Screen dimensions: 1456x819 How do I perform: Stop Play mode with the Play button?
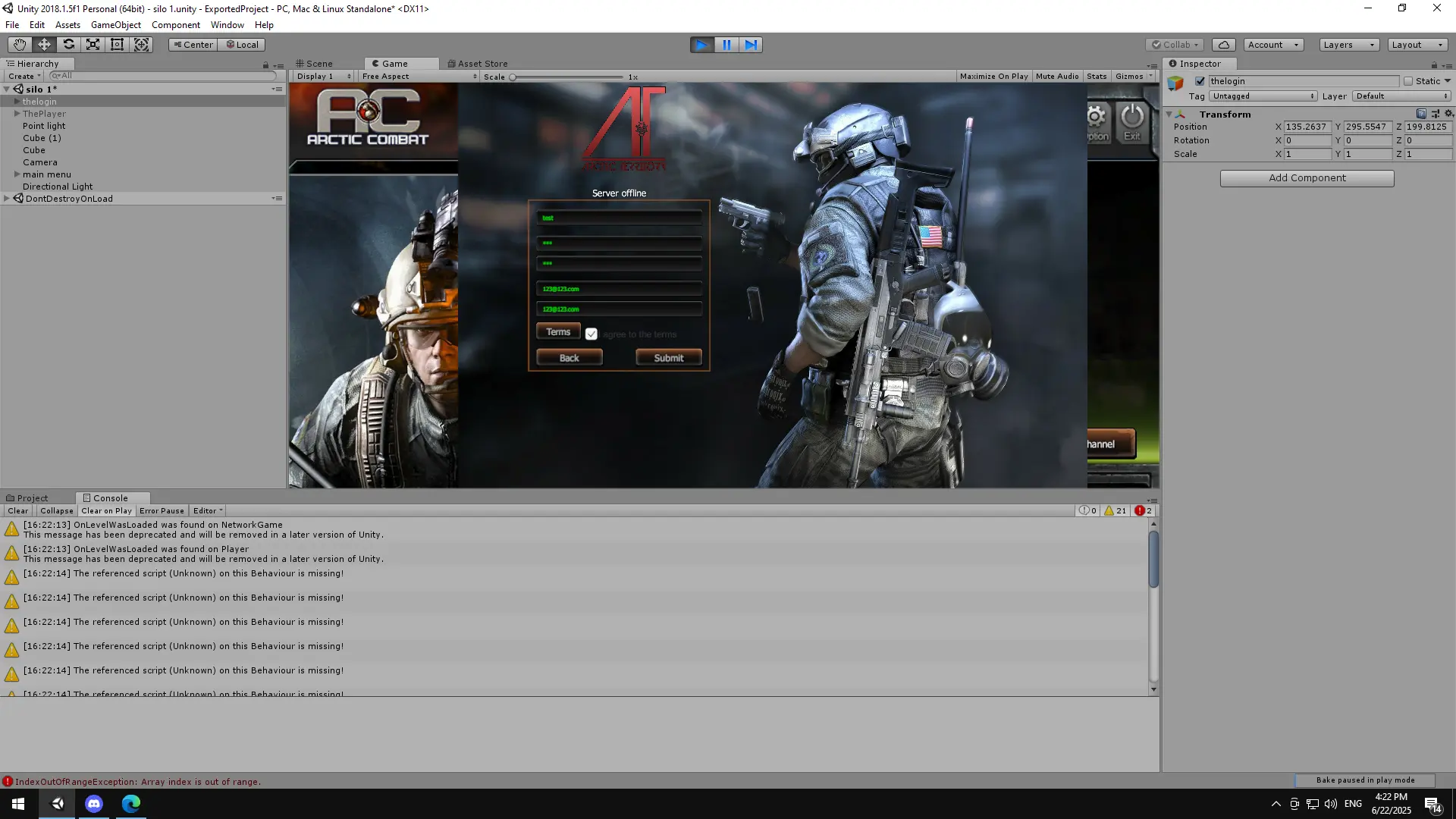702,45
